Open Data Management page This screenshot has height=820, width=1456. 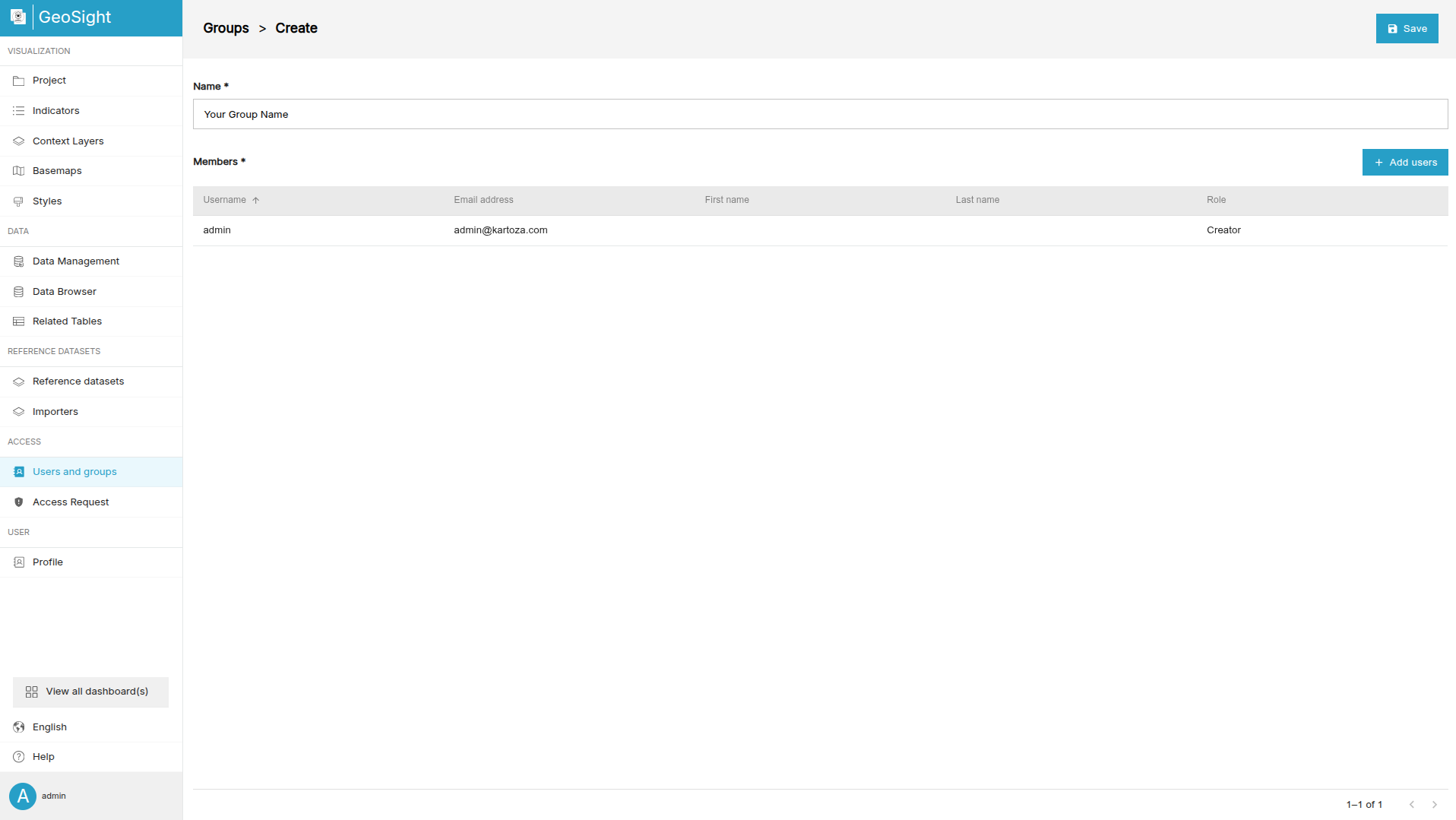(91, 261)
